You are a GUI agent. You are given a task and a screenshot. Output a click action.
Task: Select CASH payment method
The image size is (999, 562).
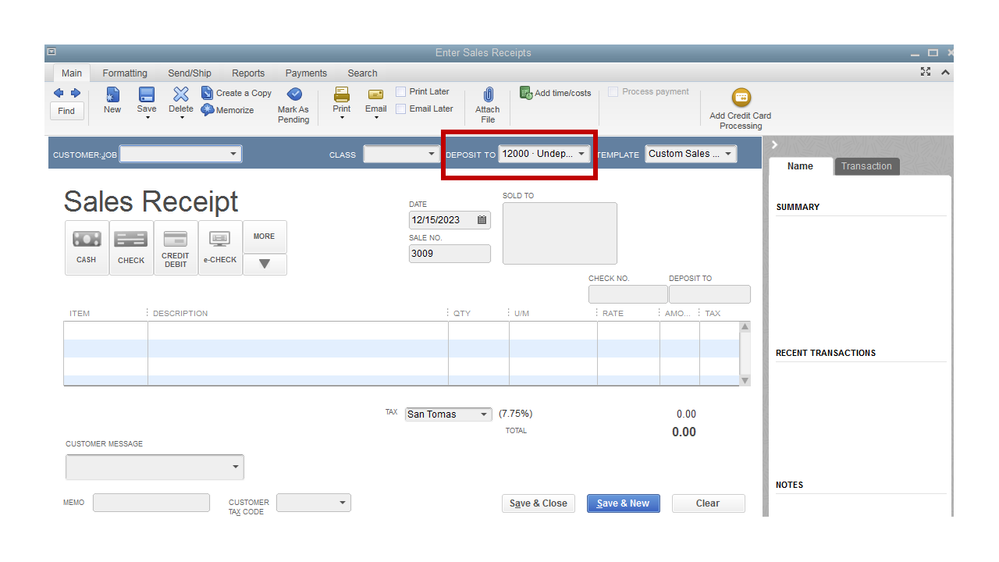coord(87,248)
